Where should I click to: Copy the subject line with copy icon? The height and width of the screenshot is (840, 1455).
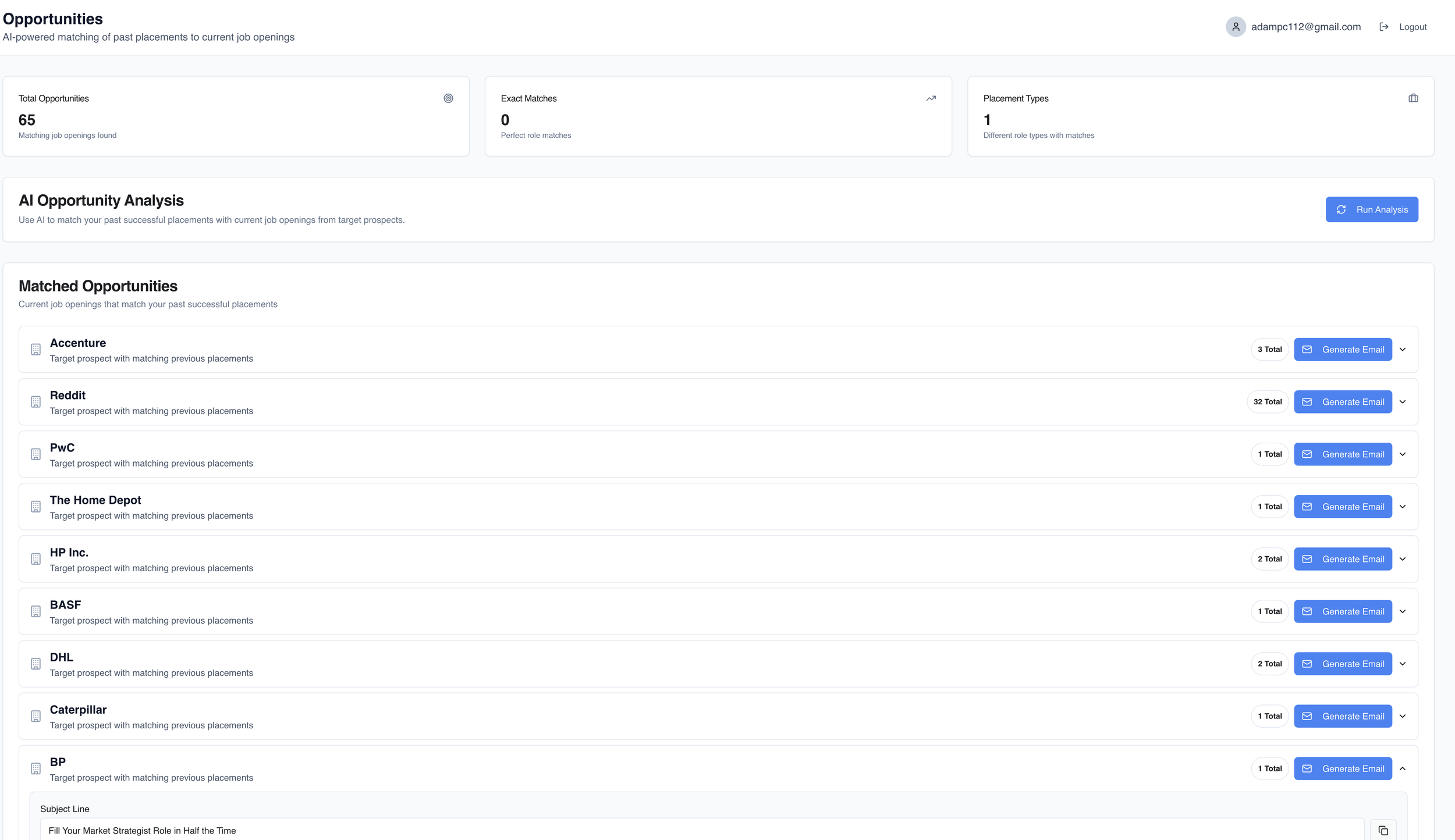(x=1383, y=830)
